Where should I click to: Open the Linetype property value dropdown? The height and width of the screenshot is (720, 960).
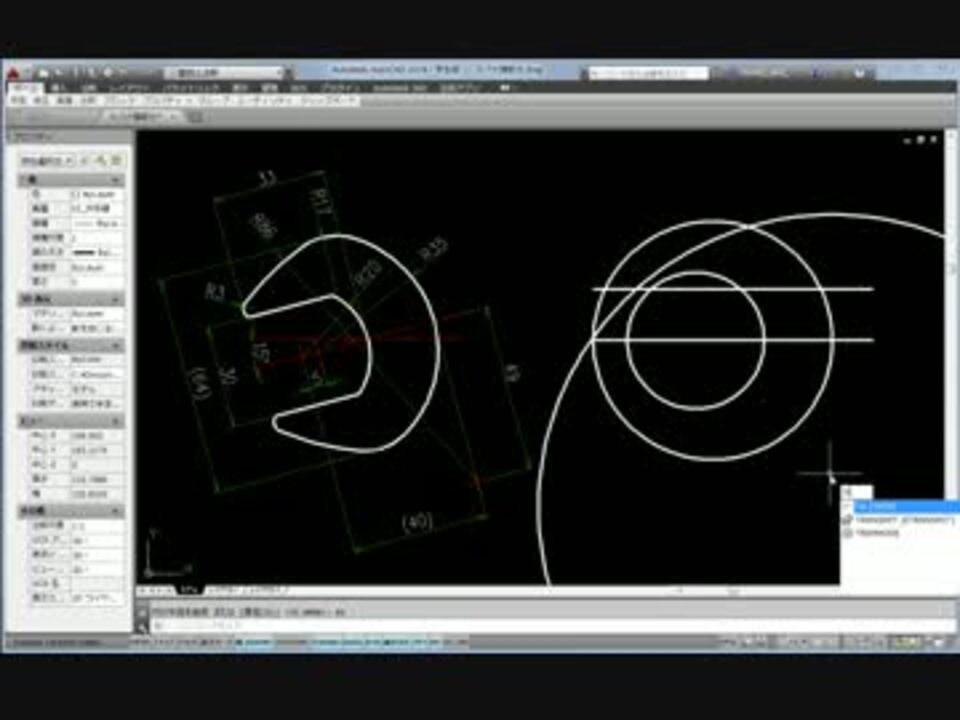(96, 223)
